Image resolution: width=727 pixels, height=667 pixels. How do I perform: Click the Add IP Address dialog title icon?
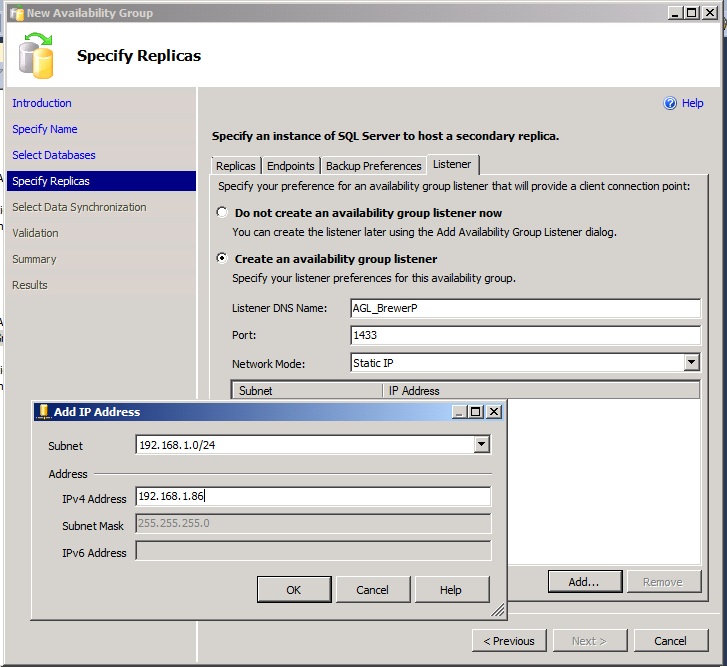pos(43,411)
